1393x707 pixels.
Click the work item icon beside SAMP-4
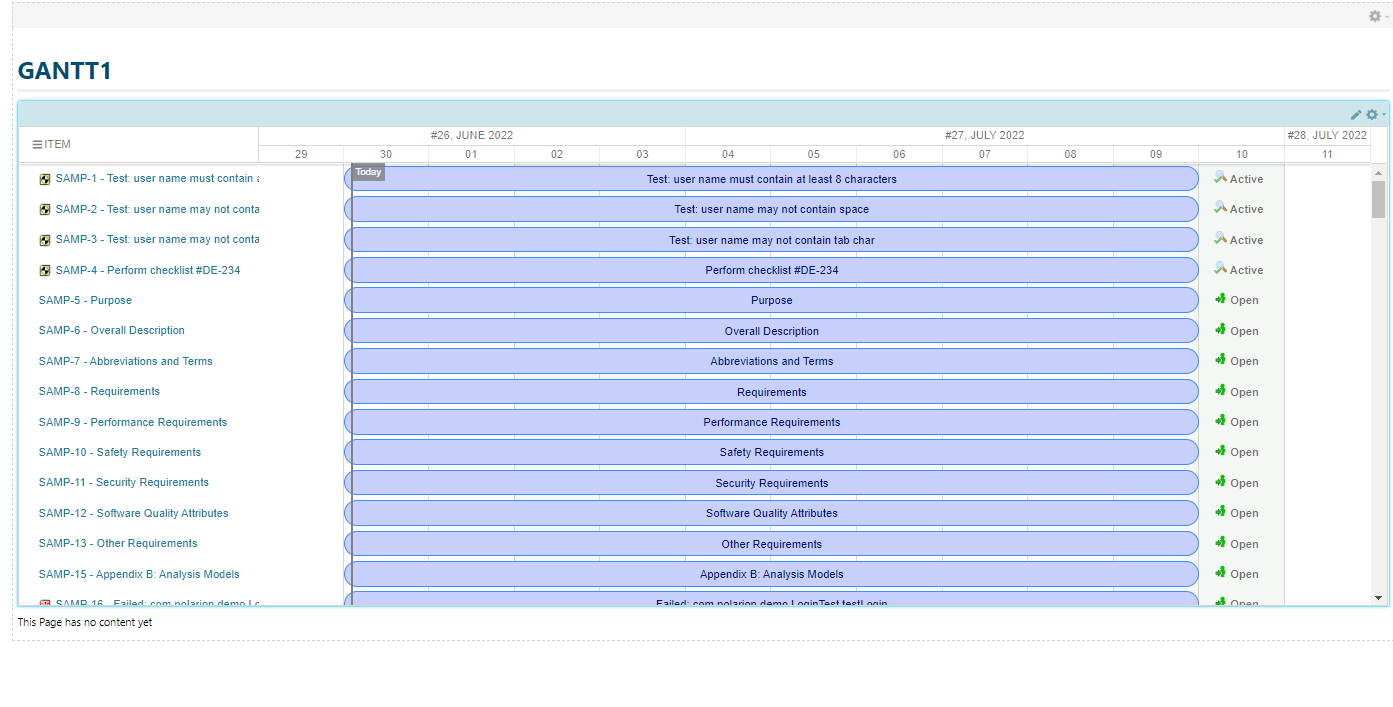tap(45, 271)
